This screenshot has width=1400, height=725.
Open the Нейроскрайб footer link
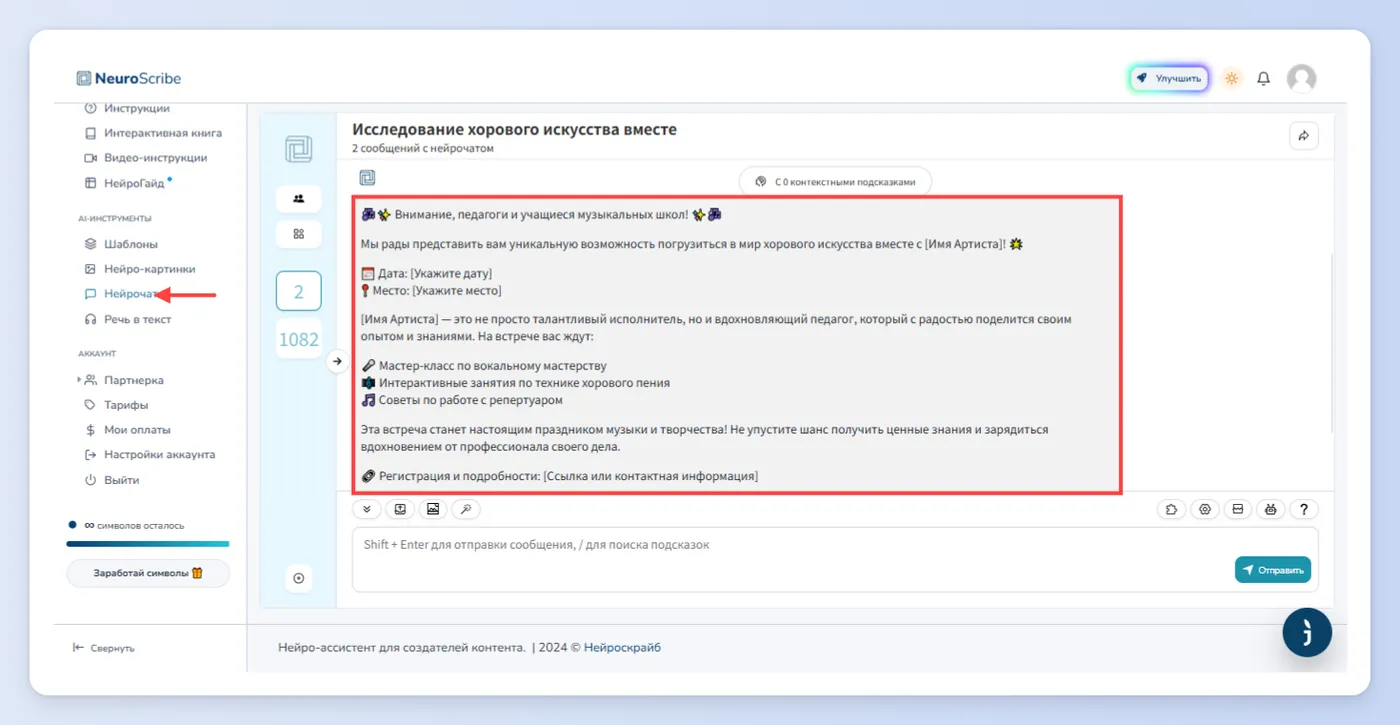tap(622, 647)
